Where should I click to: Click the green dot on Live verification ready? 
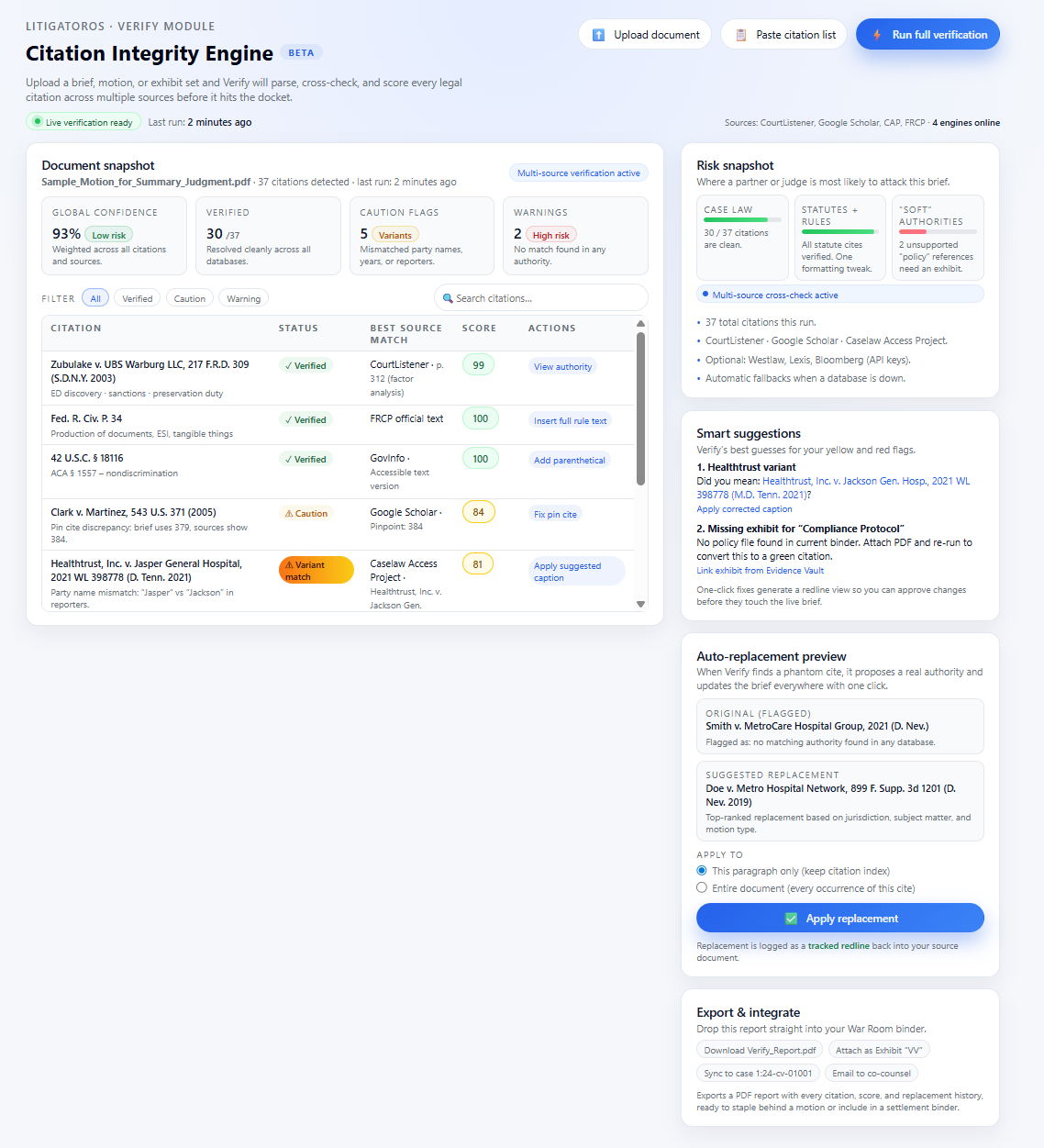(x=37, y=121)
